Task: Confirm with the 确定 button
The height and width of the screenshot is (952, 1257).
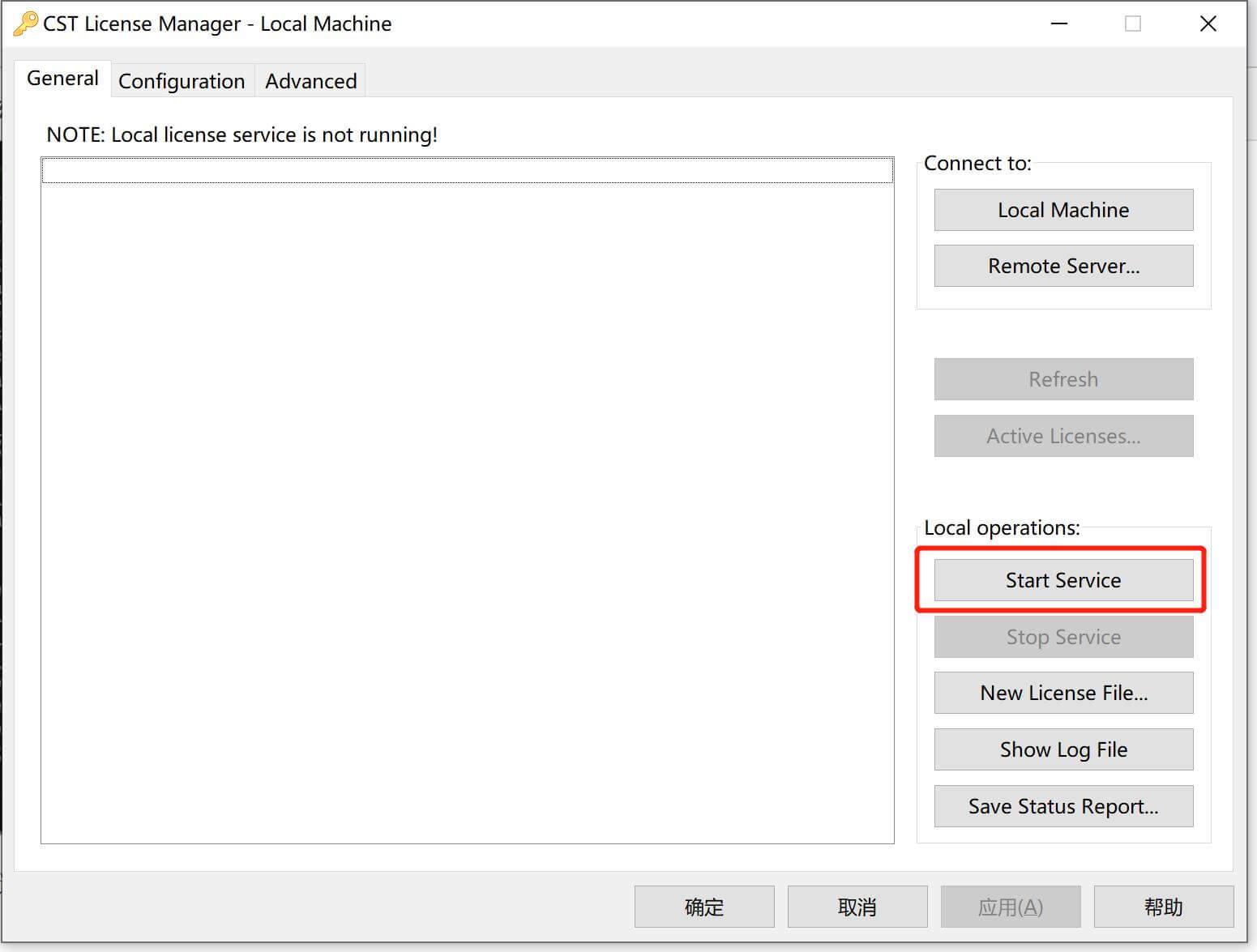Action: point(703,907)
